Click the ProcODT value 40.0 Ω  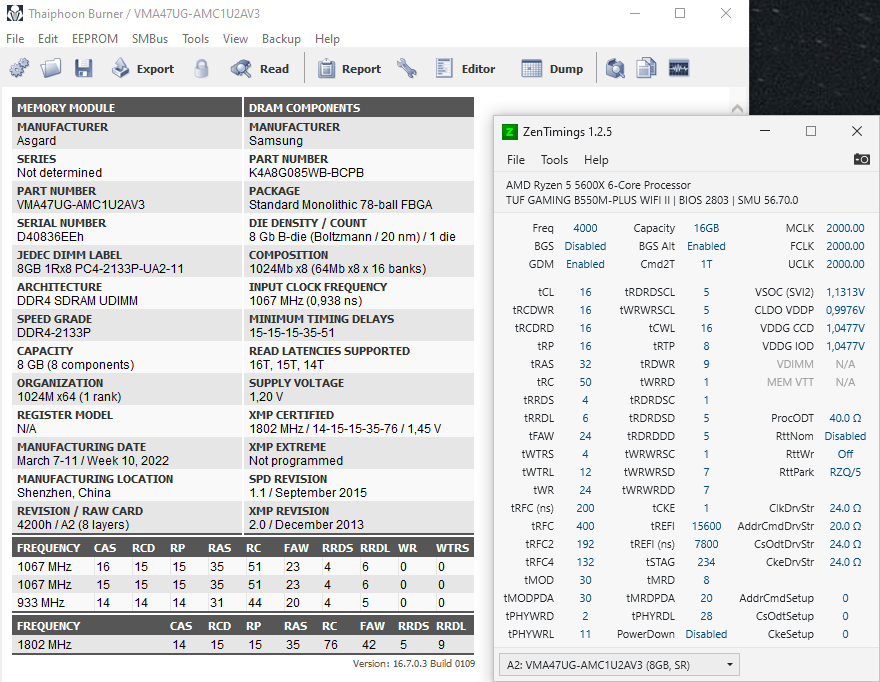click(845, 418)
